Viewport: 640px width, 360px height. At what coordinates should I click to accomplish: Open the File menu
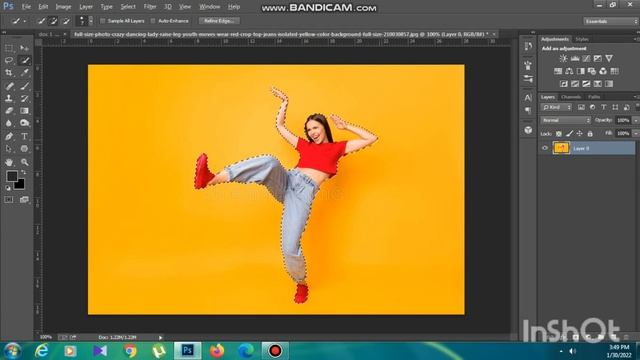click(26, 7)
